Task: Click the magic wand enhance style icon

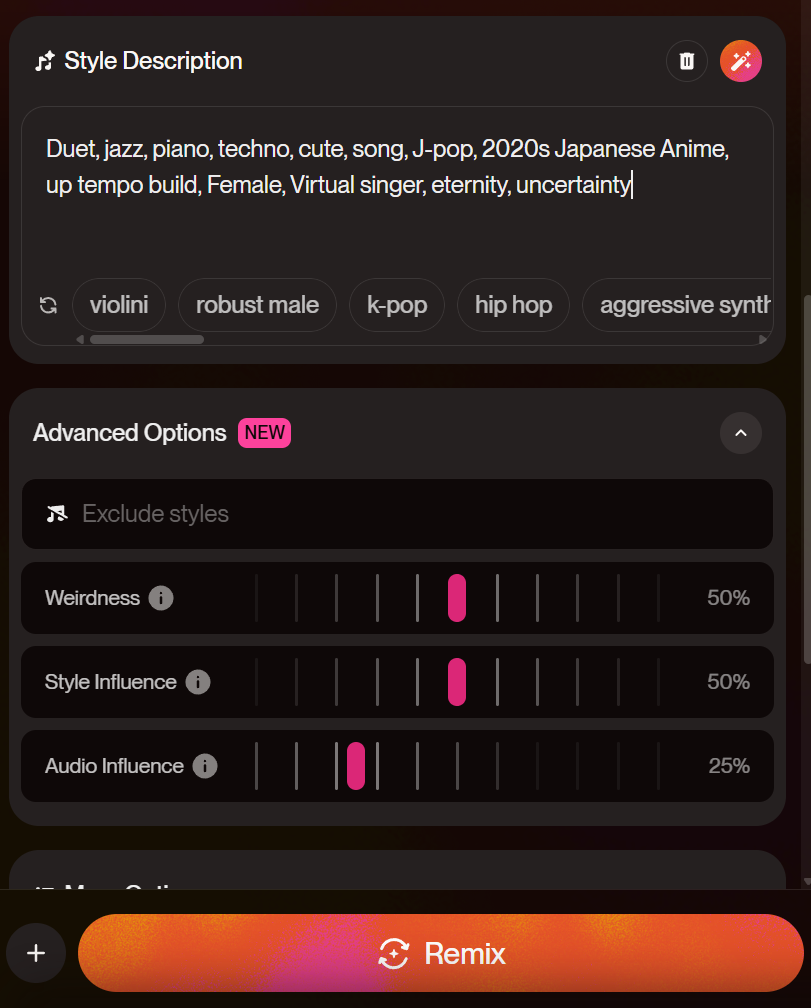Action: 741,61
